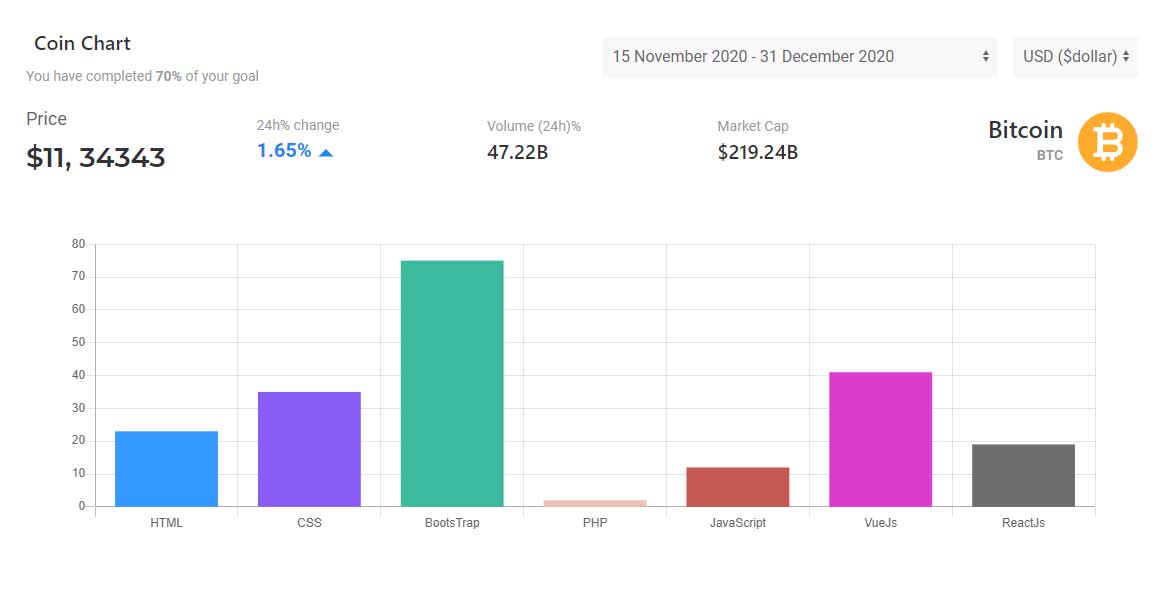Click the BootsTrap axis label

pos(452,523)
